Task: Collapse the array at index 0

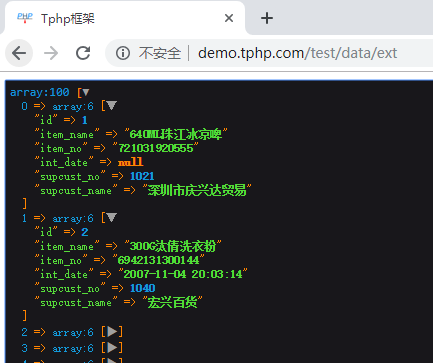Action: click(x=111, y=106)
